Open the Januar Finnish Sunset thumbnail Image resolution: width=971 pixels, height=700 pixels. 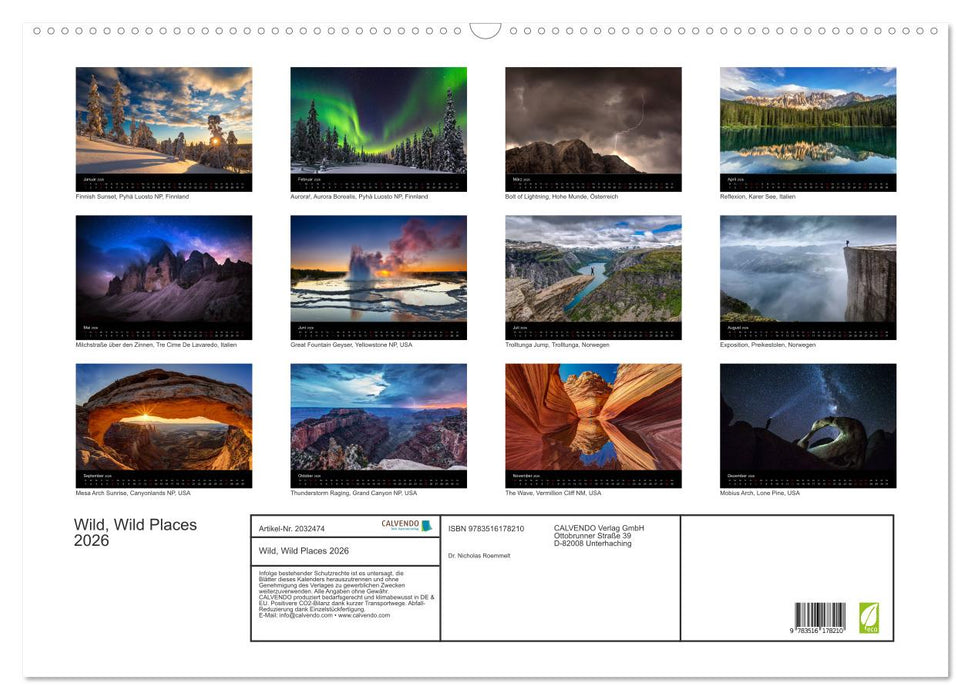click(x=163, y=126)
